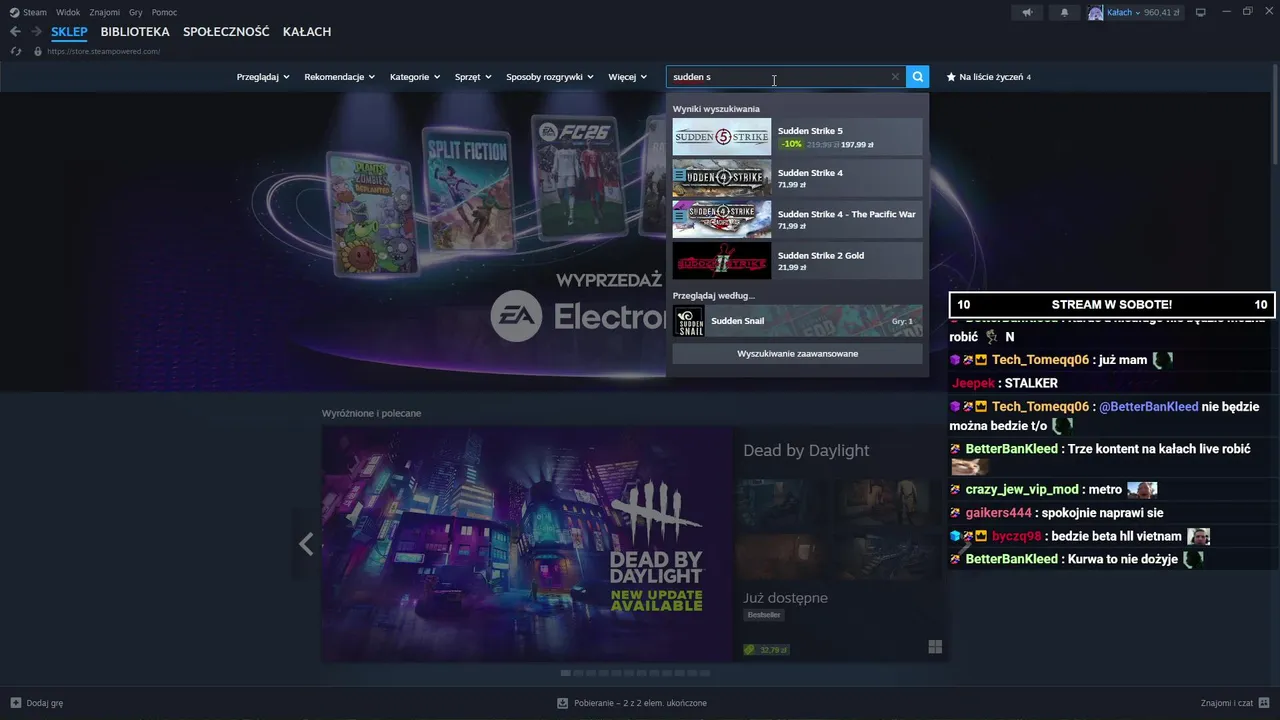Open the Widok menu

[68, 12]
